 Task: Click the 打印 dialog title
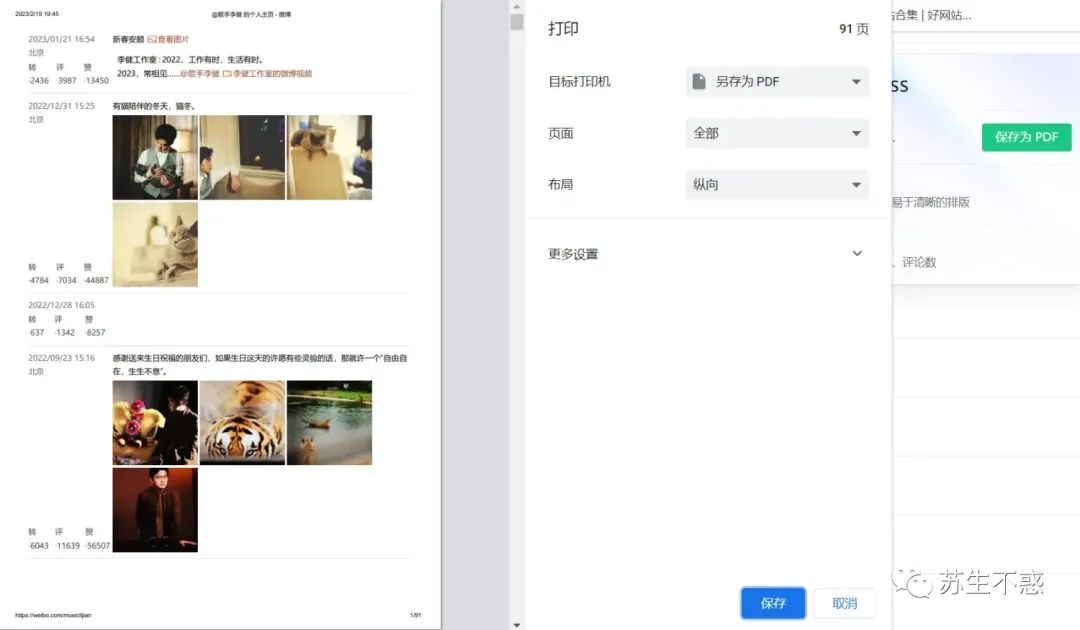[563, 29]
